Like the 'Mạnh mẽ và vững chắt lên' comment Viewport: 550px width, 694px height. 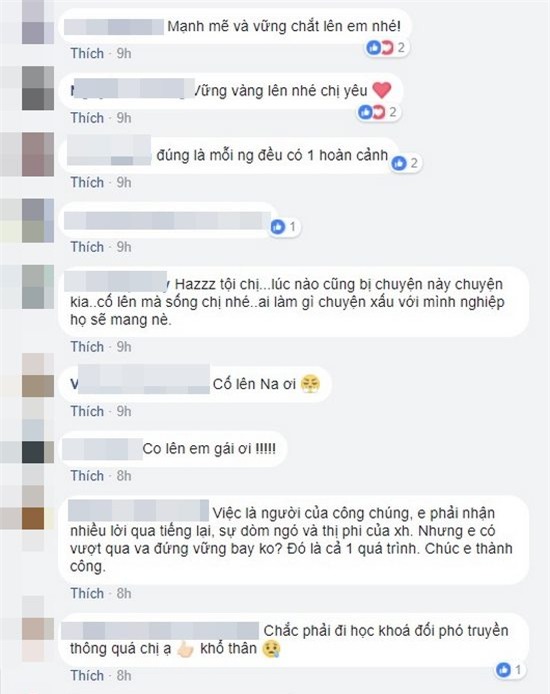coord(87,53)
